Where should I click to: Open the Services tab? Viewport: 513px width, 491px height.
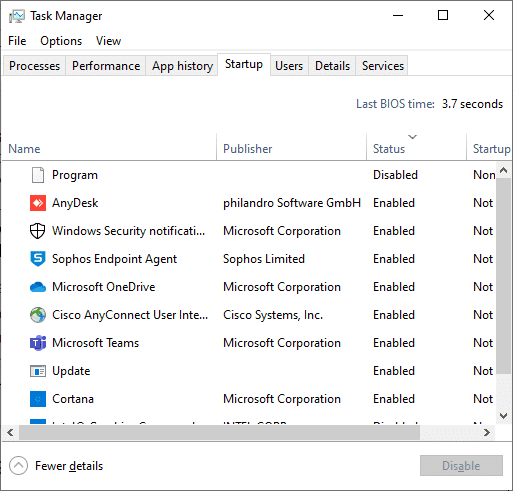(x=383, y=66)
